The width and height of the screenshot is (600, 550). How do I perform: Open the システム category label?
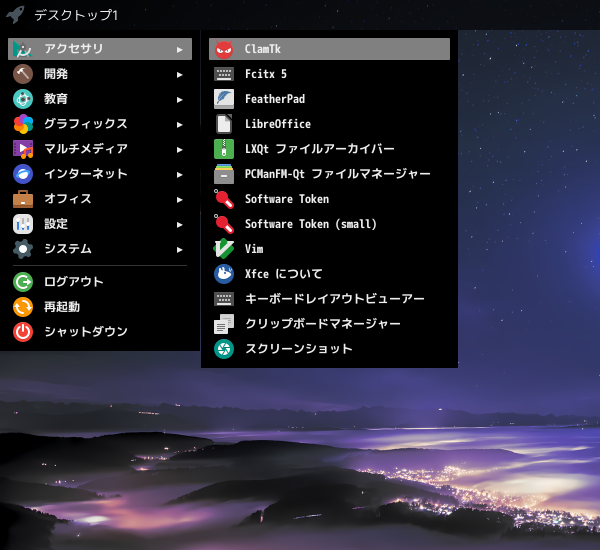tap(68, 249)
